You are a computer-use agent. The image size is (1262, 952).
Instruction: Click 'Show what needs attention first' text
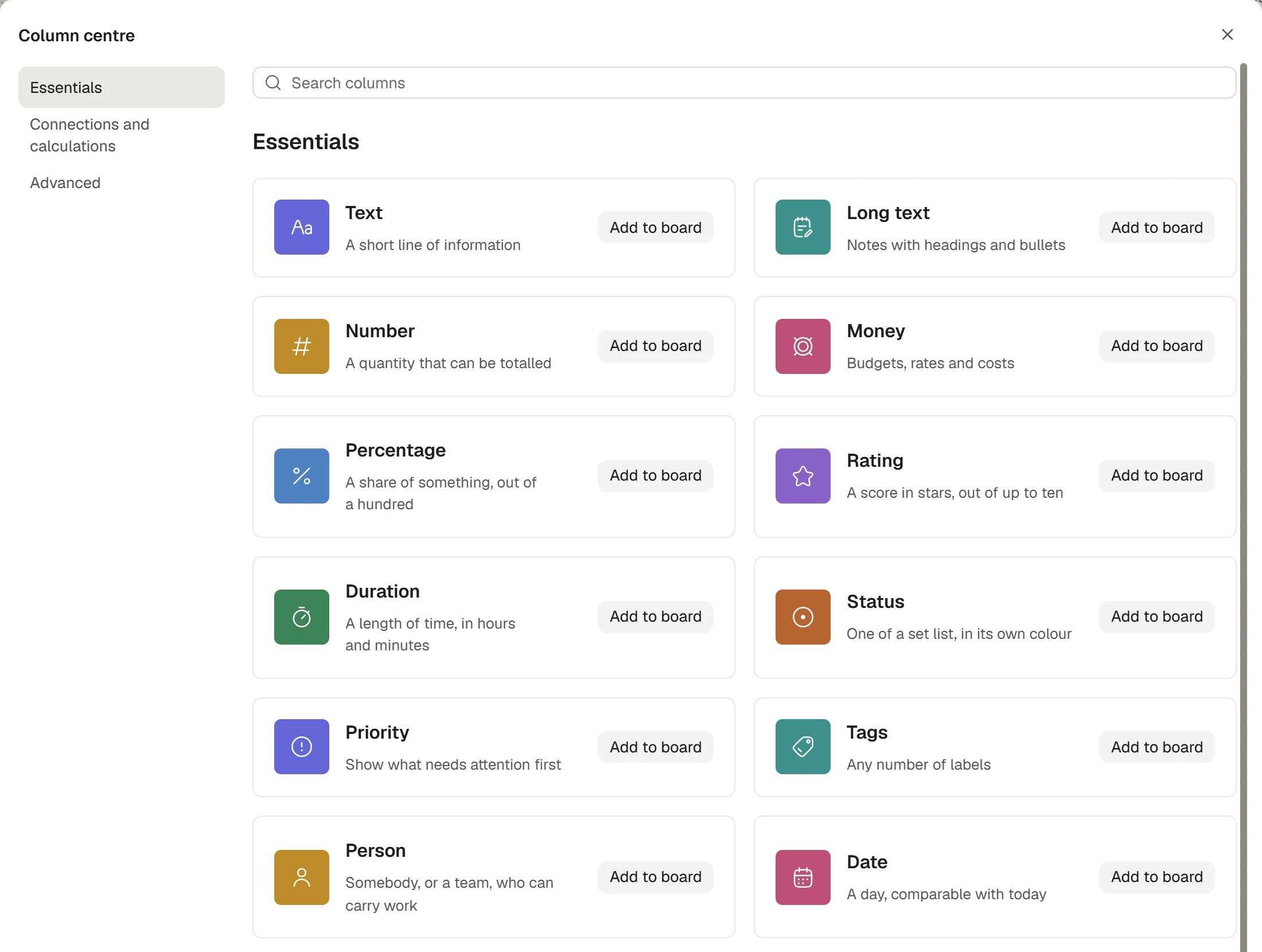click(453, 764)
